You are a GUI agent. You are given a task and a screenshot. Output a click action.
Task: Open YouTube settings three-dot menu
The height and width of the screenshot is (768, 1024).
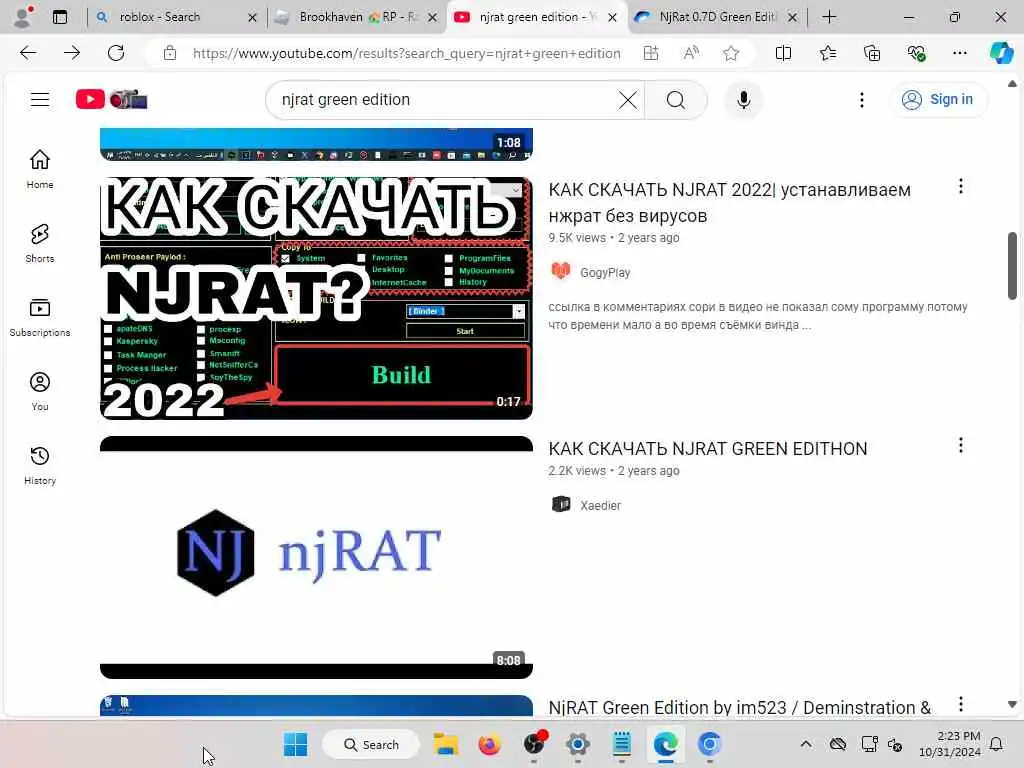862,100
